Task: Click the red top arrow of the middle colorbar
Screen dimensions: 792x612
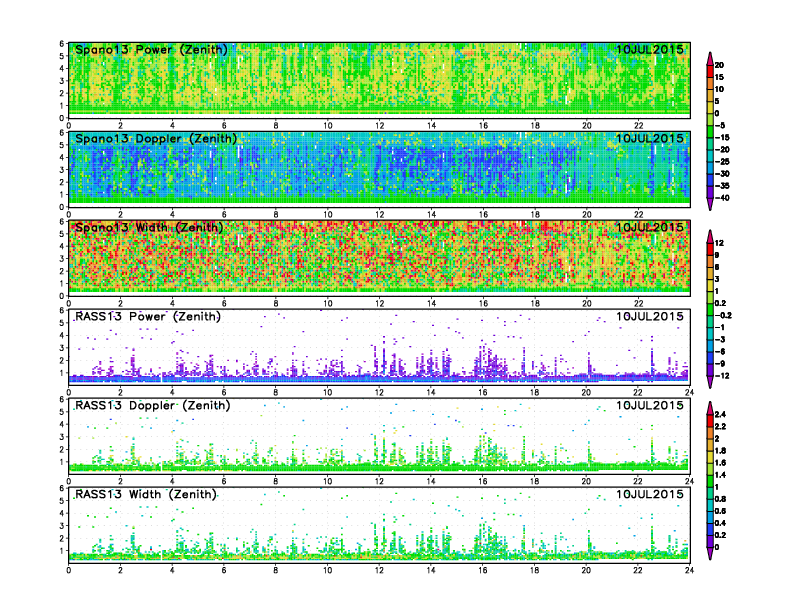Action: pos(710,236)
